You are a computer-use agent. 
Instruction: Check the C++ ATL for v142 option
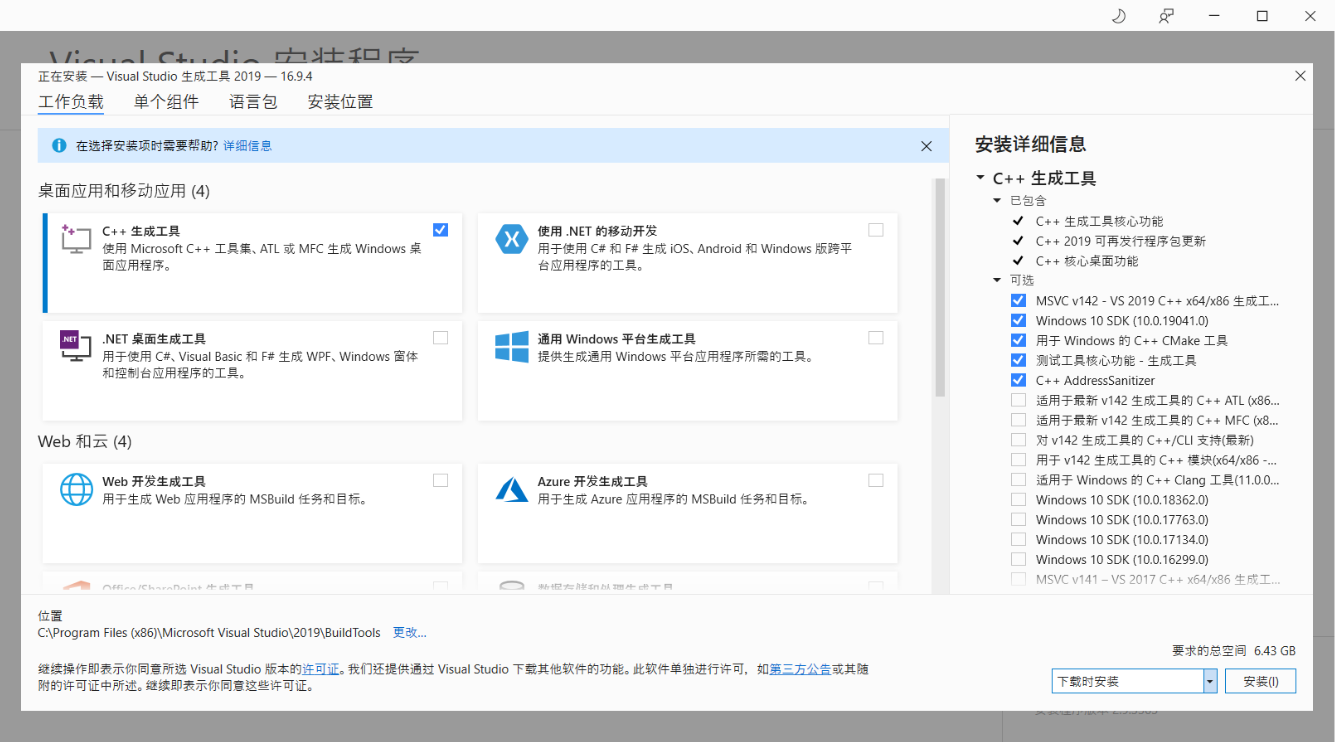(1018, 400)
